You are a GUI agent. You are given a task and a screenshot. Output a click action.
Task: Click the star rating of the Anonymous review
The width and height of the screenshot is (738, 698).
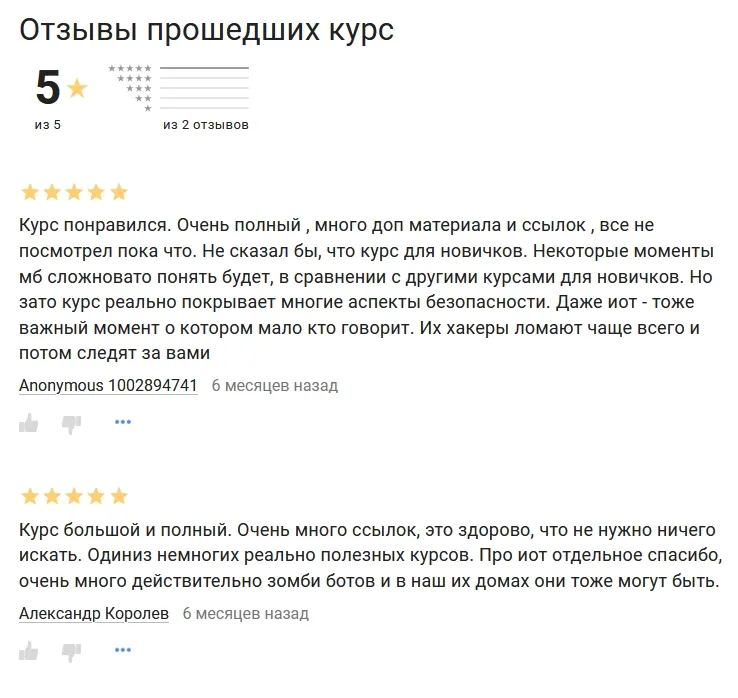[x=74, y=192]
